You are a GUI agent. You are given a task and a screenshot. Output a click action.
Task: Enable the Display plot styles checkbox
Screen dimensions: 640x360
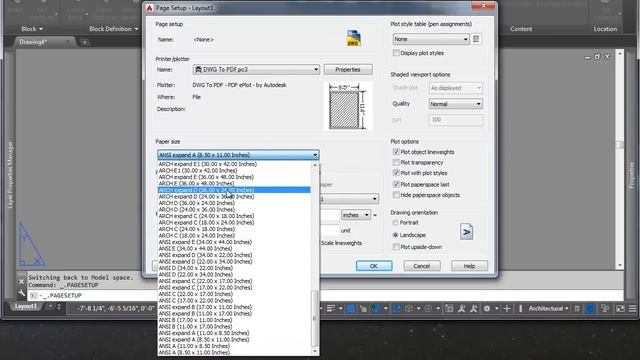(x=396, y=53)
